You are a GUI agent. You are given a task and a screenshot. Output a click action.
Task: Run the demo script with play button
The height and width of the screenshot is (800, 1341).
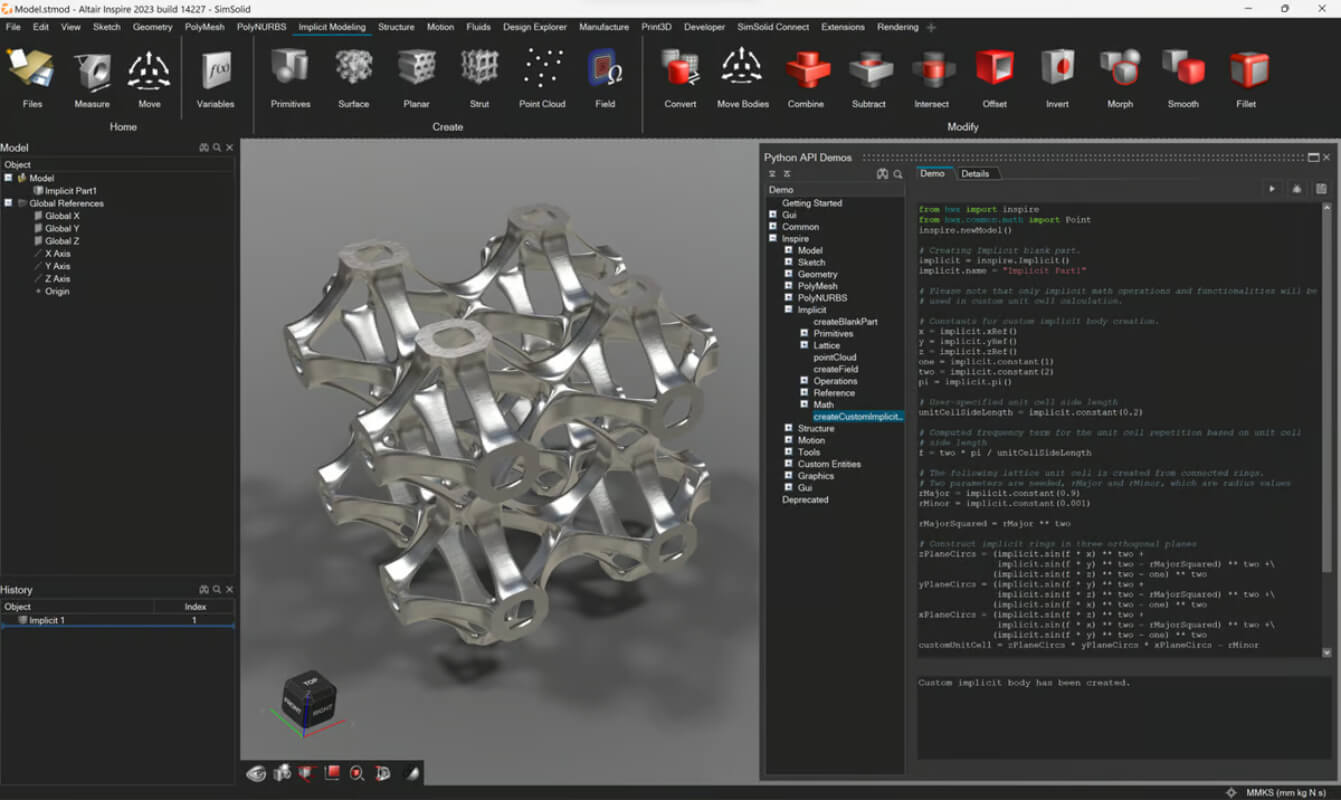coord(1272,189)
